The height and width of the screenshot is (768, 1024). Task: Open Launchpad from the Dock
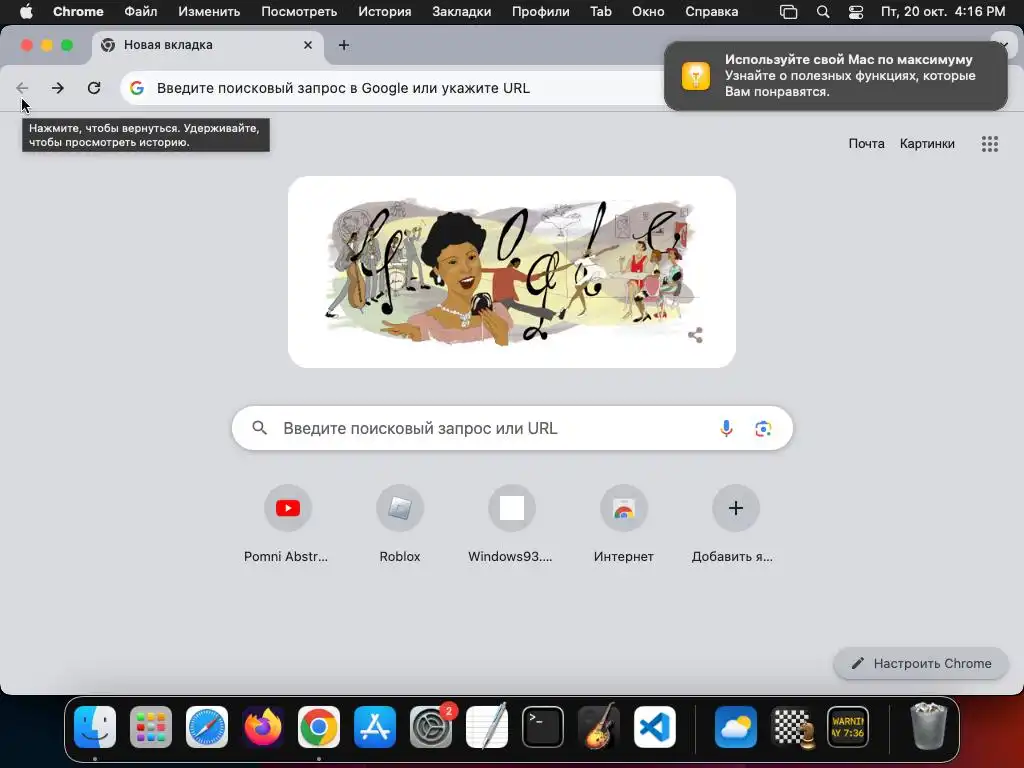coord(151,727)
